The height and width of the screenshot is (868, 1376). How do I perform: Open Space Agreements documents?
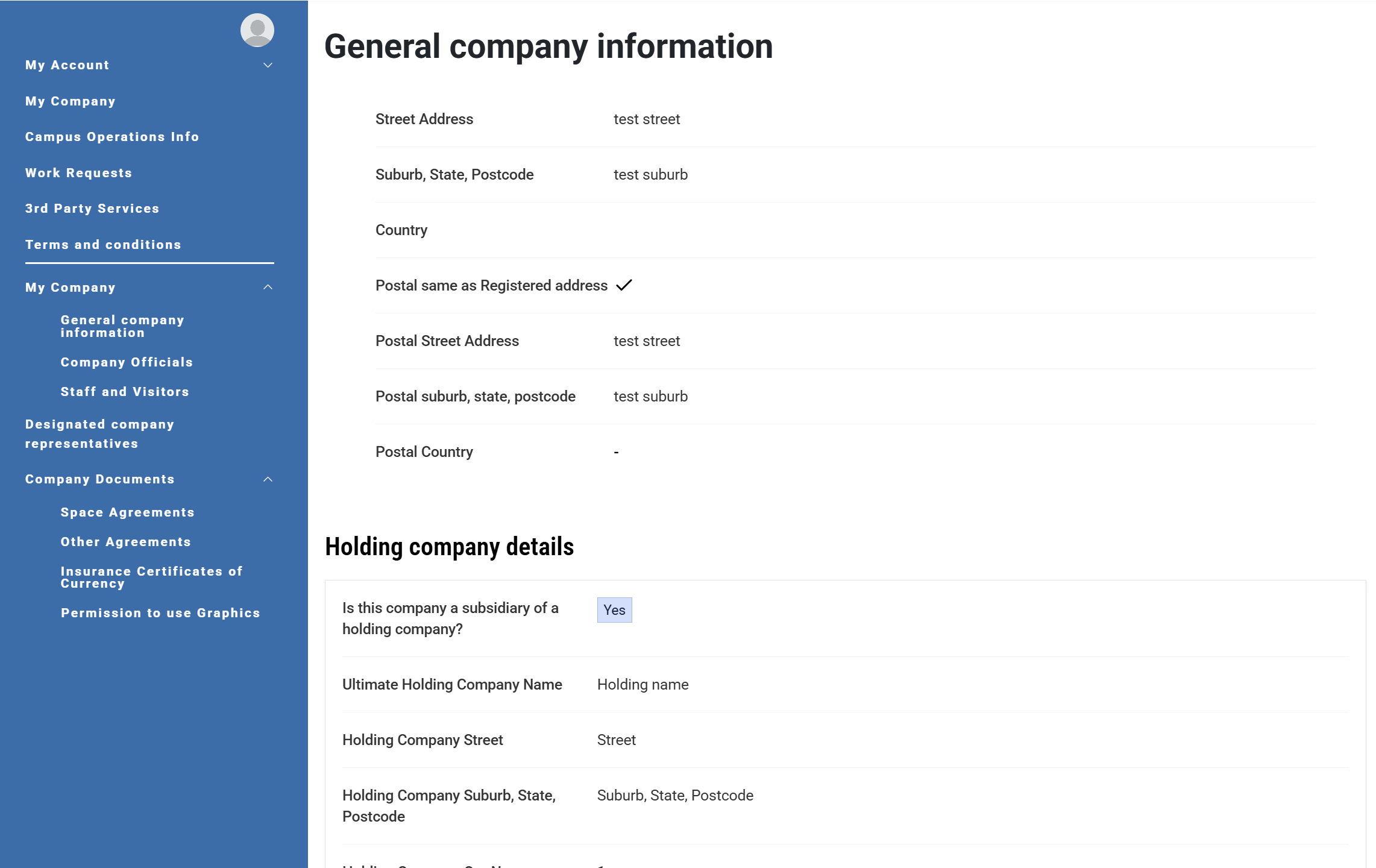coord(127,512)
